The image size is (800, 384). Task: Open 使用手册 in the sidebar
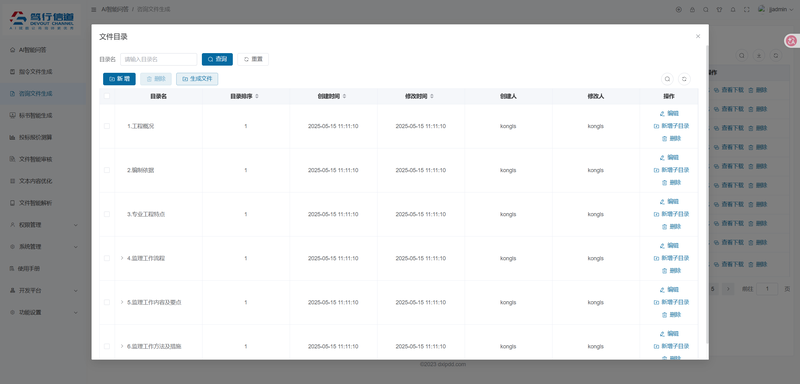click(x=43, y=268)
